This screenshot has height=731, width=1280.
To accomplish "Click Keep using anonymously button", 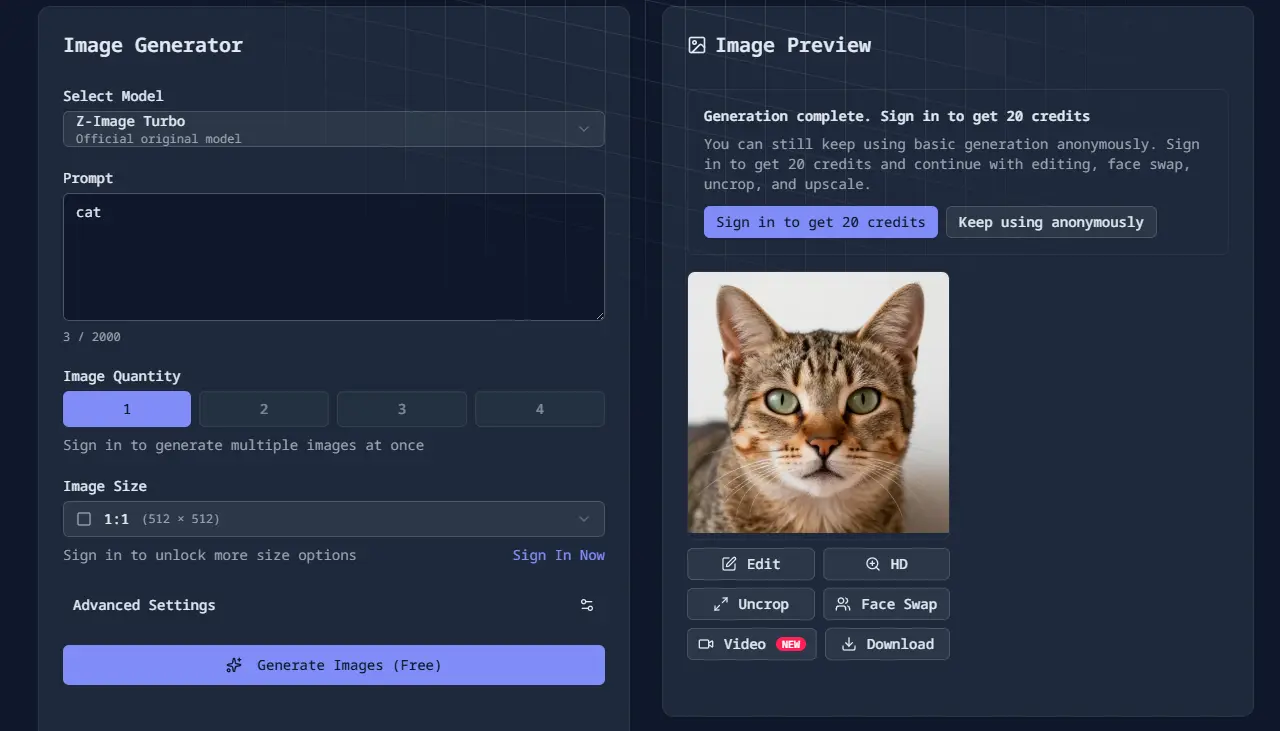I will tap(1051, 222).
